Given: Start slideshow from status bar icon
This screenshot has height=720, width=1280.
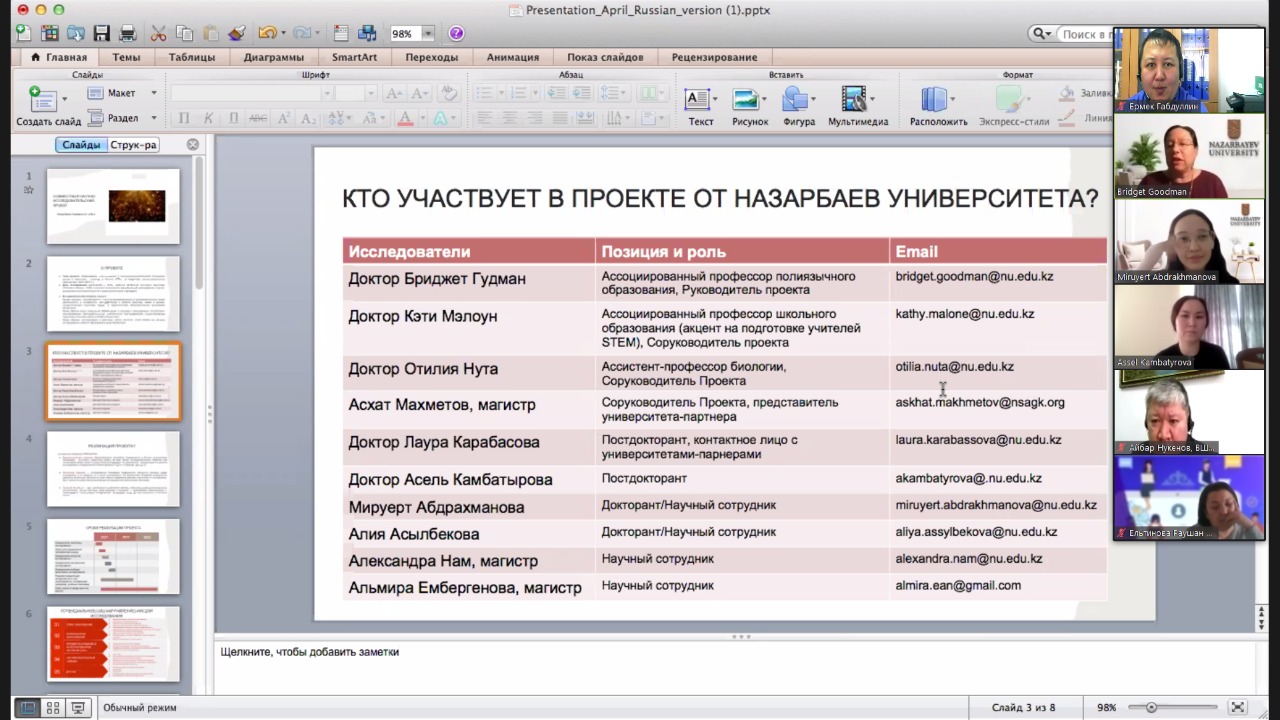Looking at the screenshot, I should pyautogui.click(x=78, y=708).
